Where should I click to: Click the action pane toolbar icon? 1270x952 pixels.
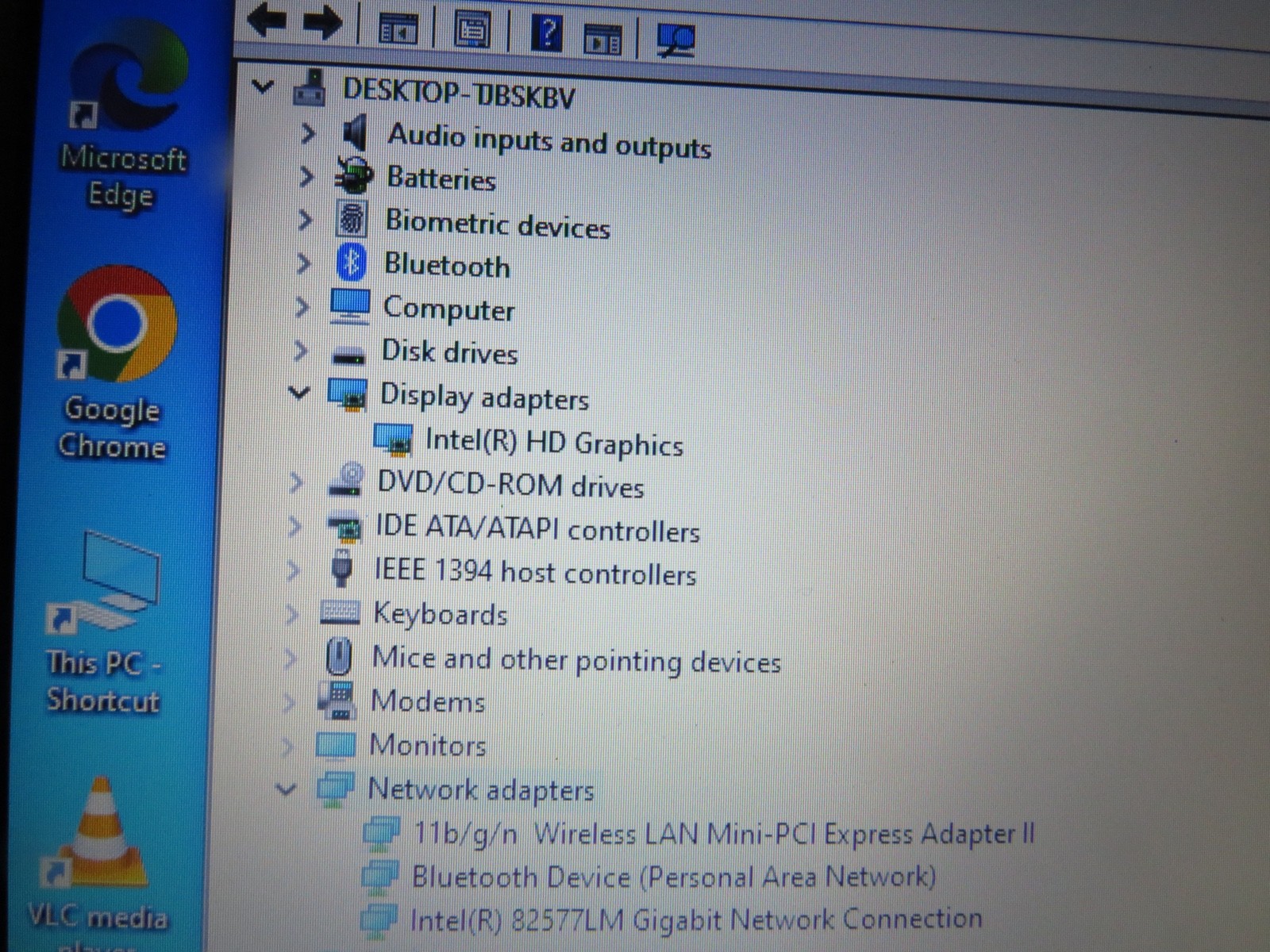[x=602, y=38]
